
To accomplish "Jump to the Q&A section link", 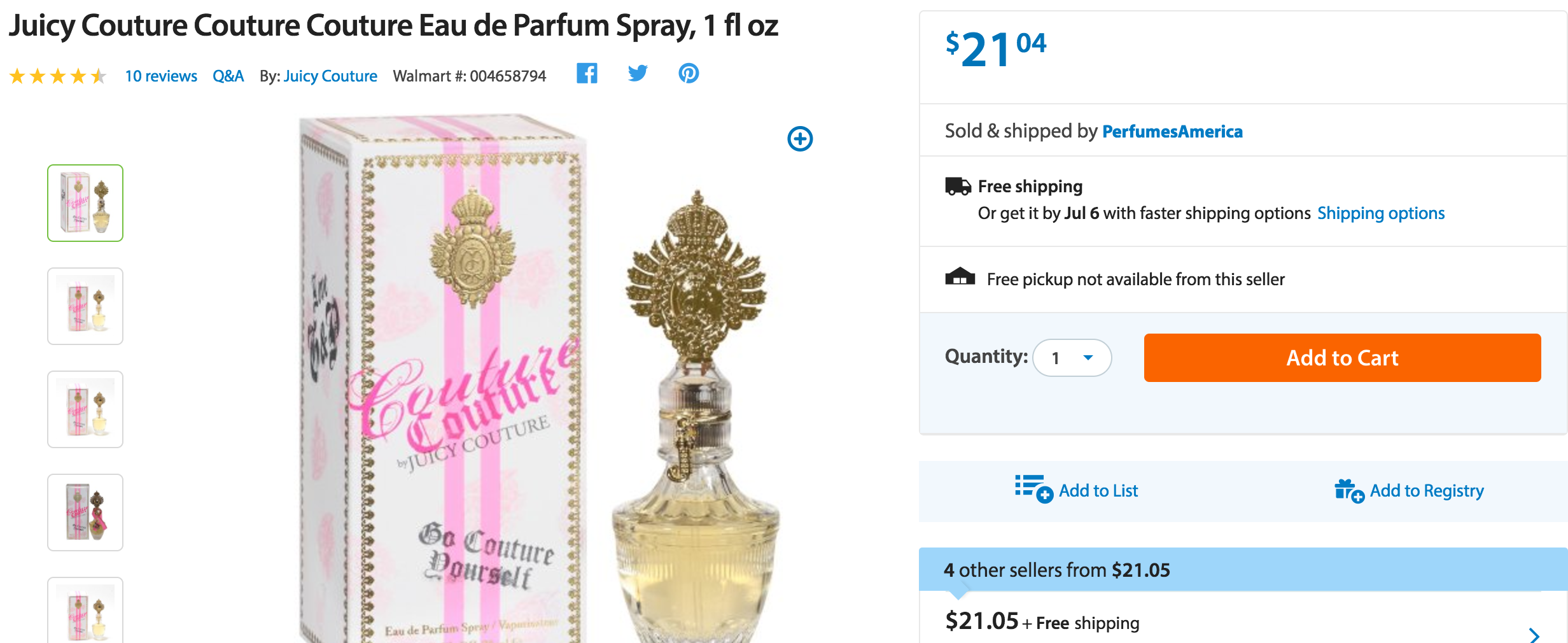I will pyautogui.click(x=228, y=76).
